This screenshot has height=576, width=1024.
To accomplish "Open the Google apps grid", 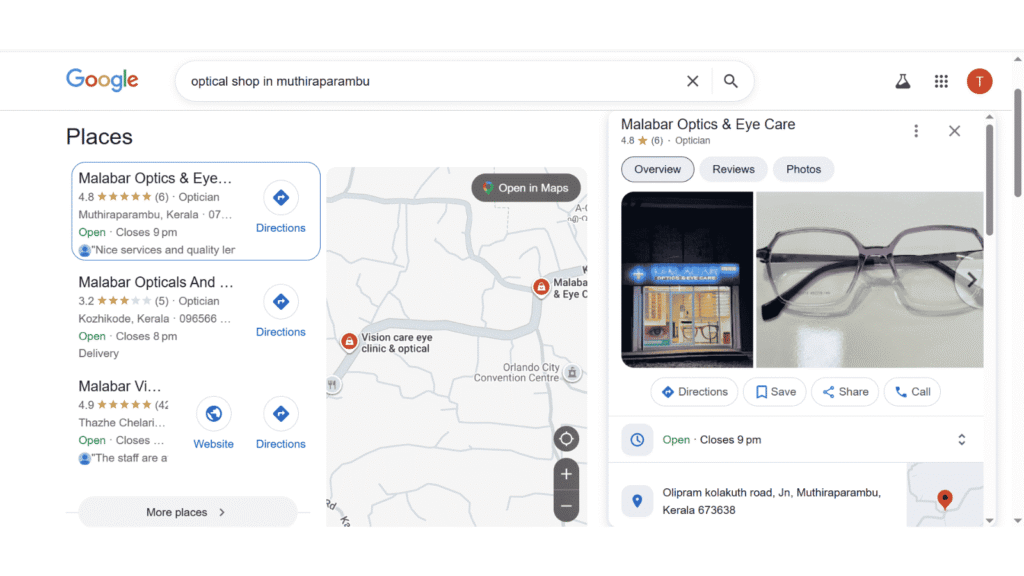I will (941, 81).
